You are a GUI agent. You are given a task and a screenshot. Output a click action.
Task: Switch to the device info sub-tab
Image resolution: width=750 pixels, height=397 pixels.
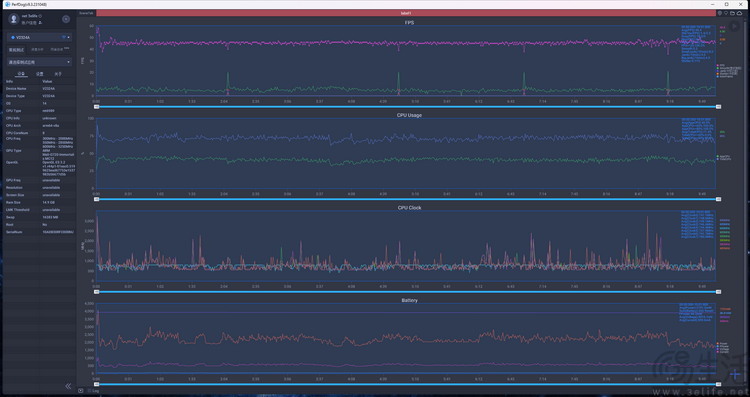21,74
